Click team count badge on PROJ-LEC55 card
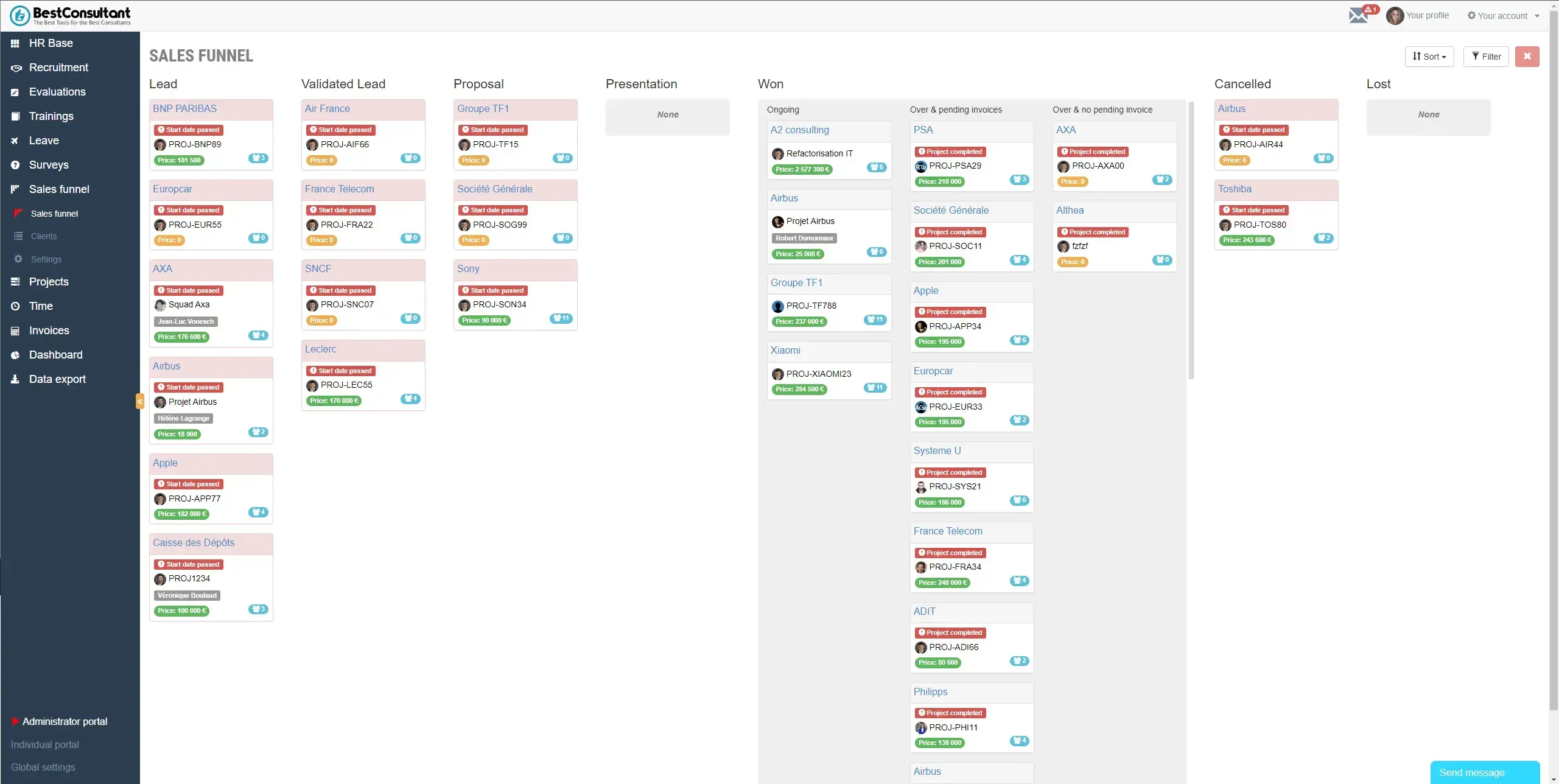 [x=410, y=399]
